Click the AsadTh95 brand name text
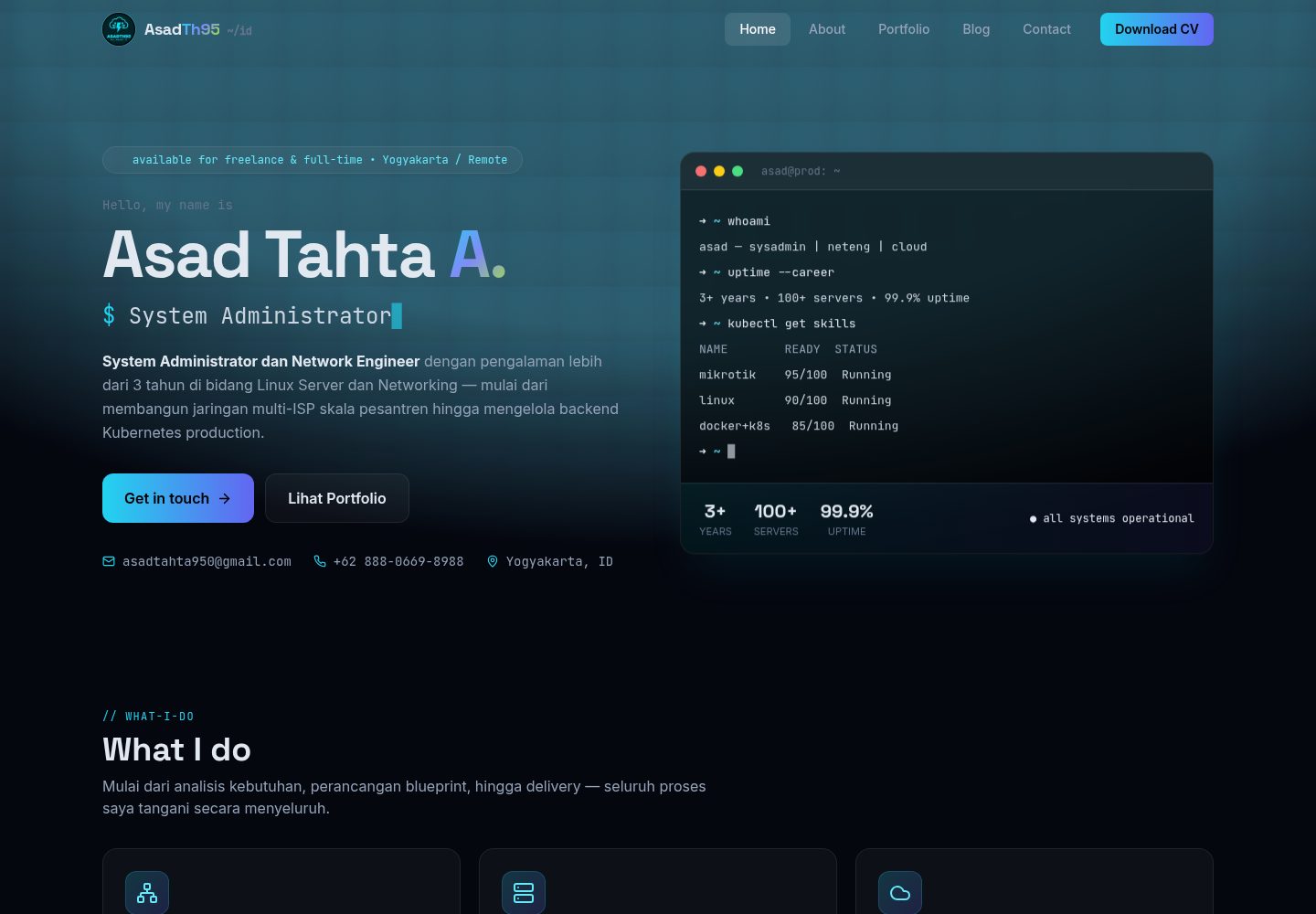Viewport: 1316px width, 914px height. point(182,29)
